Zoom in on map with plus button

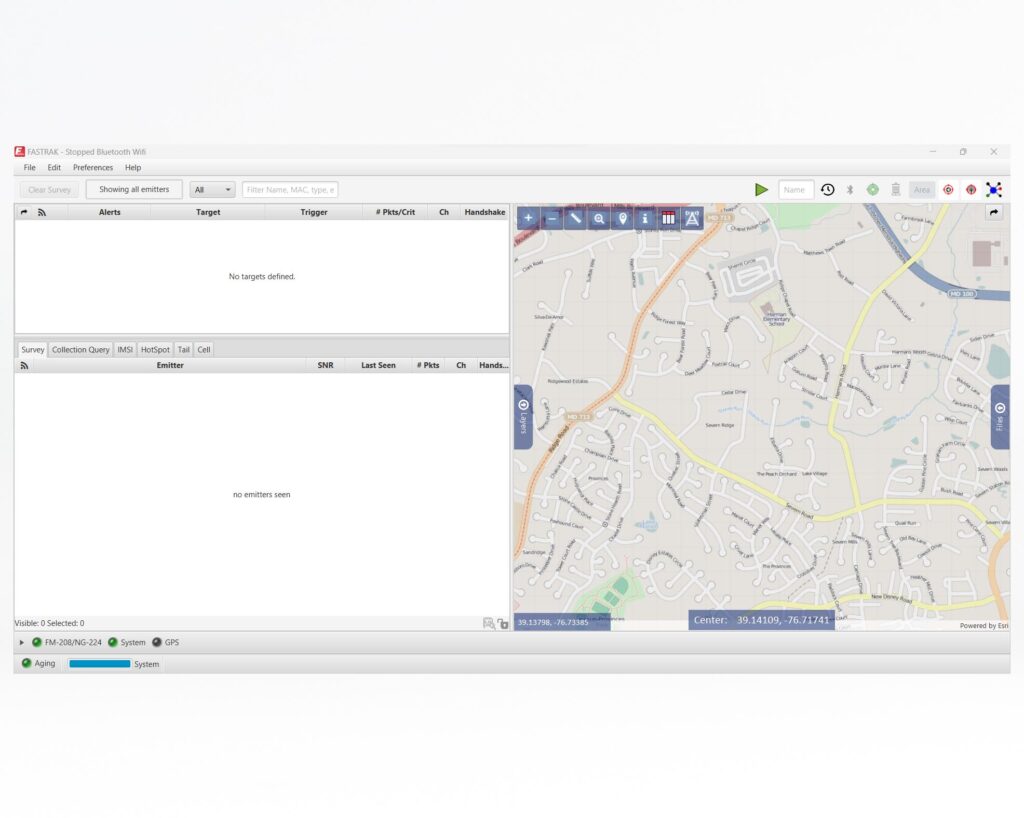tap(528, 218)
